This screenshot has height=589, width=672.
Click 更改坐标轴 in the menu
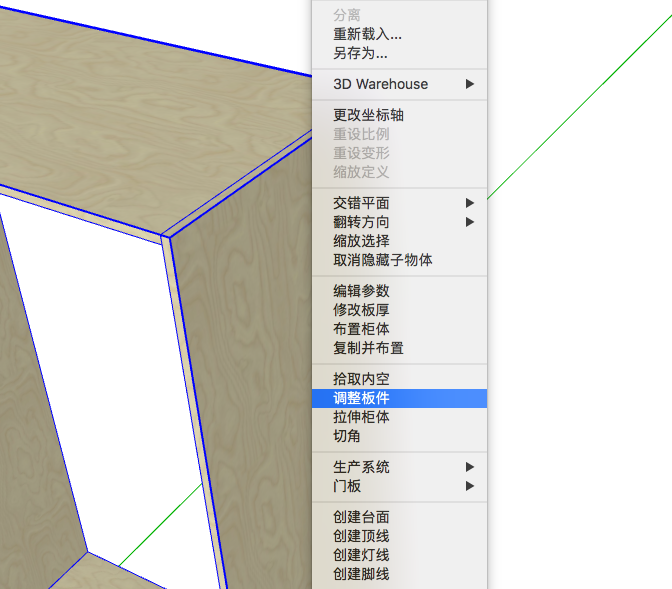click(x=368, y=115)
